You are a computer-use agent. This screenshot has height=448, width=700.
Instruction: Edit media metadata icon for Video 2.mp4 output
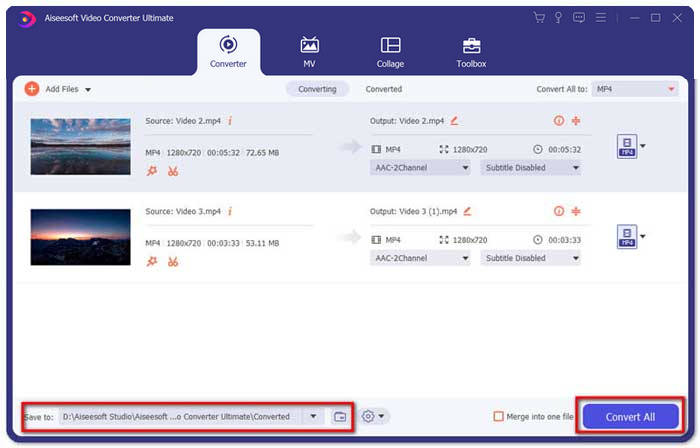point(559,120)
